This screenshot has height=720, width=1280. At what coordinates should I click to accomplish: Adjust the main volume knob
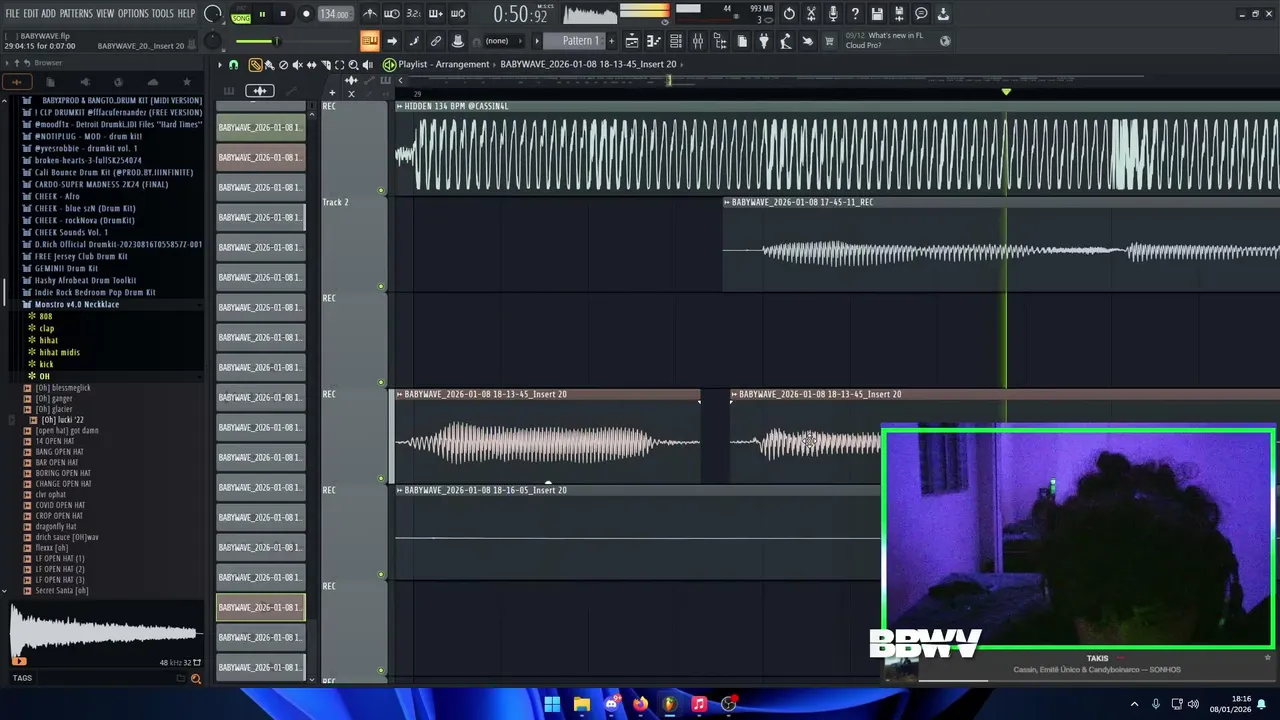[x=213, y=14]
